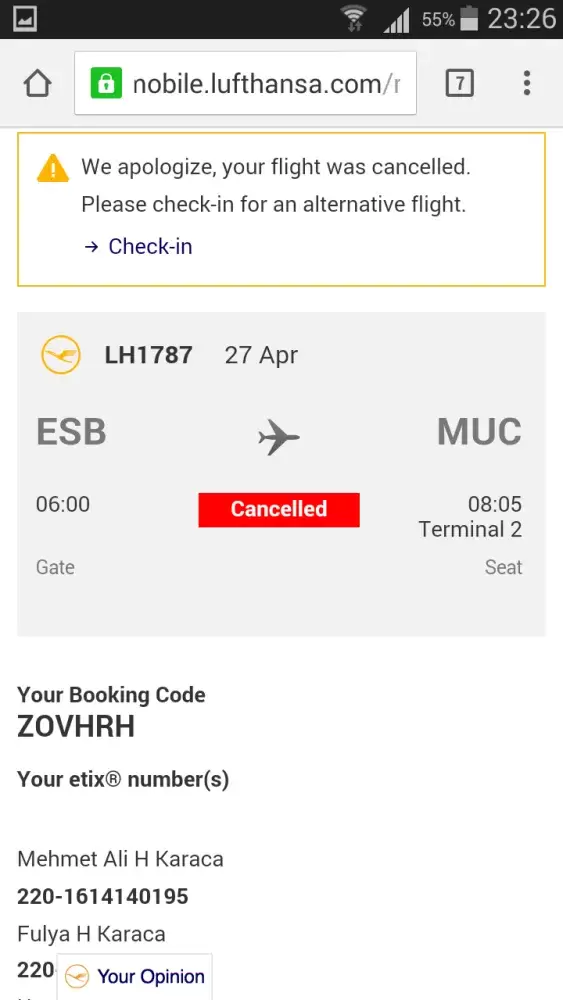Tap the battery indicator in status bar

(x=469, y=18)
